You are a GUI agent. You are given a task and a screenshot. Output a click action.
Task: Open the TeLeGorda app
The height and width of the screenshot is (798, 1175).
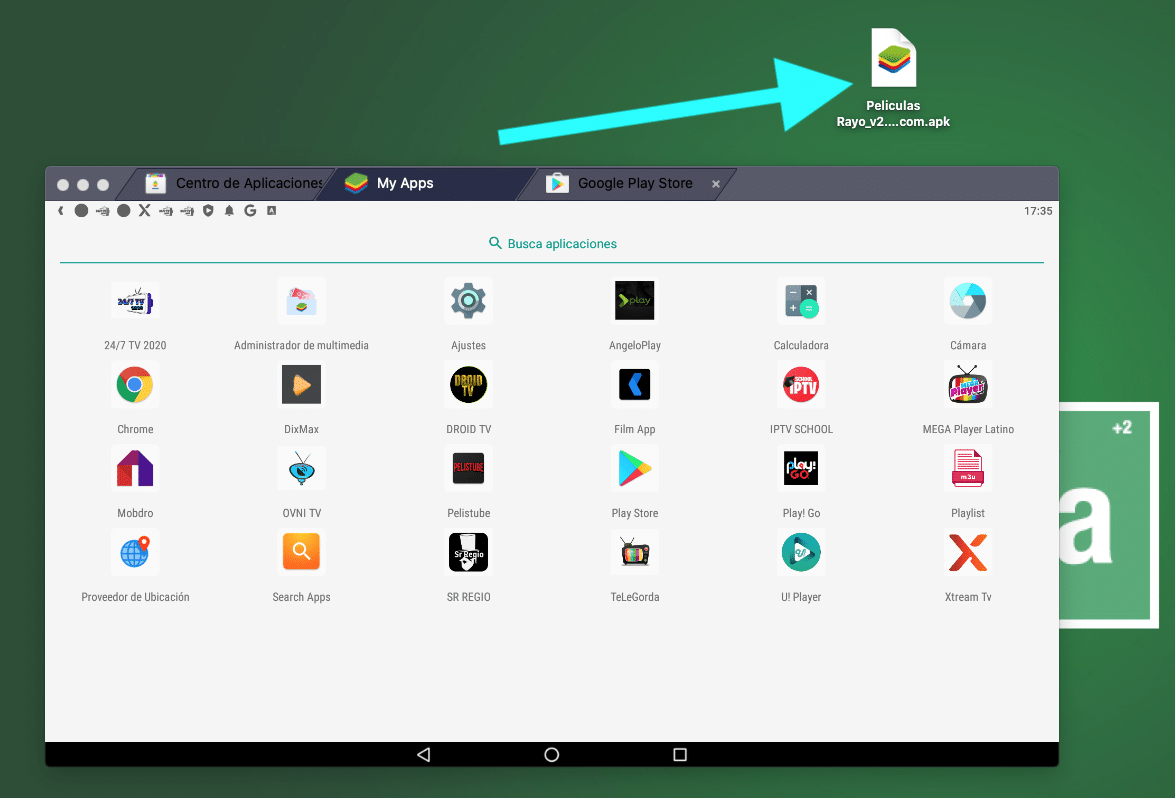click(634, 553)
